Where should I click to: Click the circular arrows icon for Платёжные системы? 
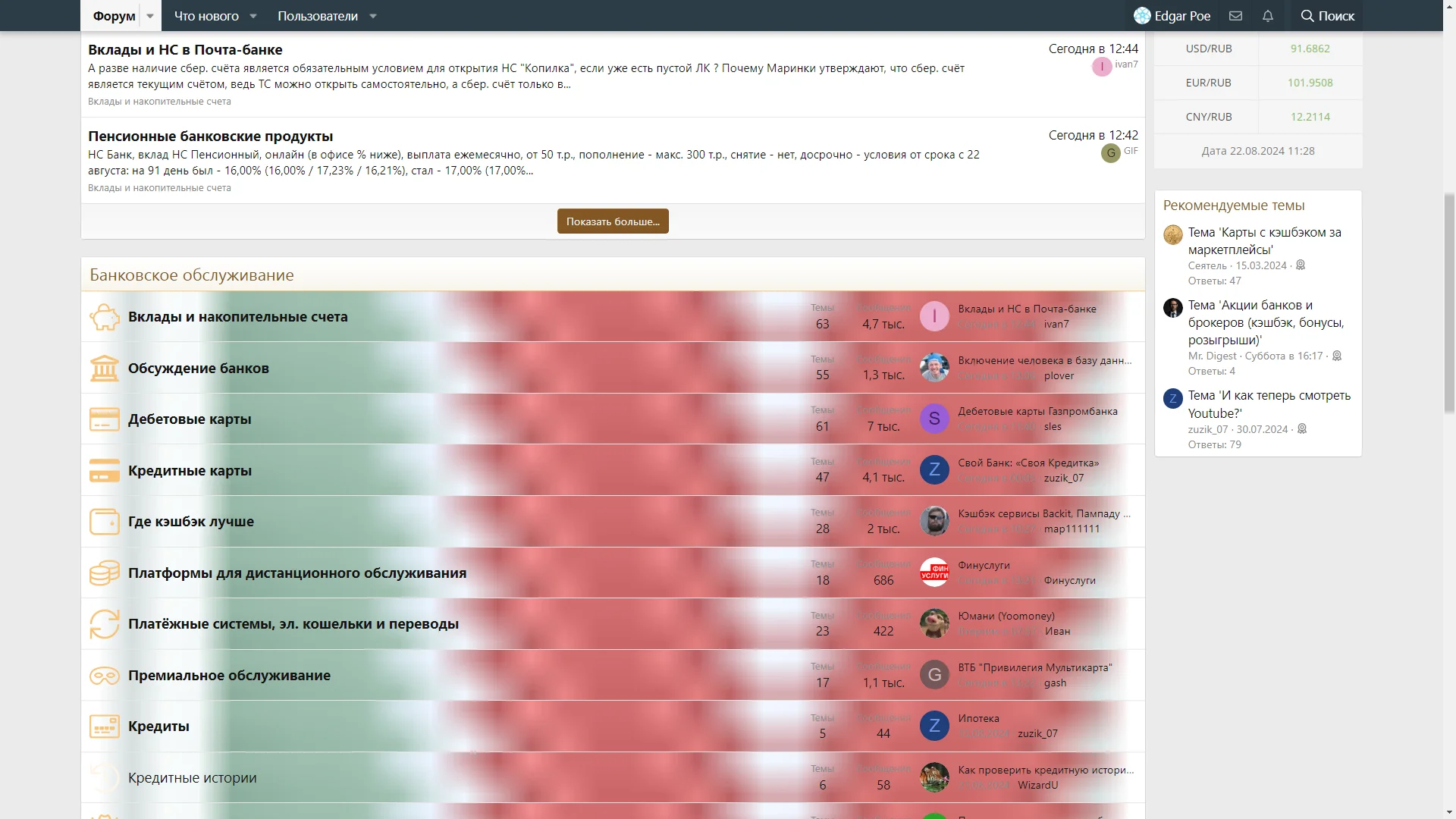pyautogui.click(x=105, y=624)
